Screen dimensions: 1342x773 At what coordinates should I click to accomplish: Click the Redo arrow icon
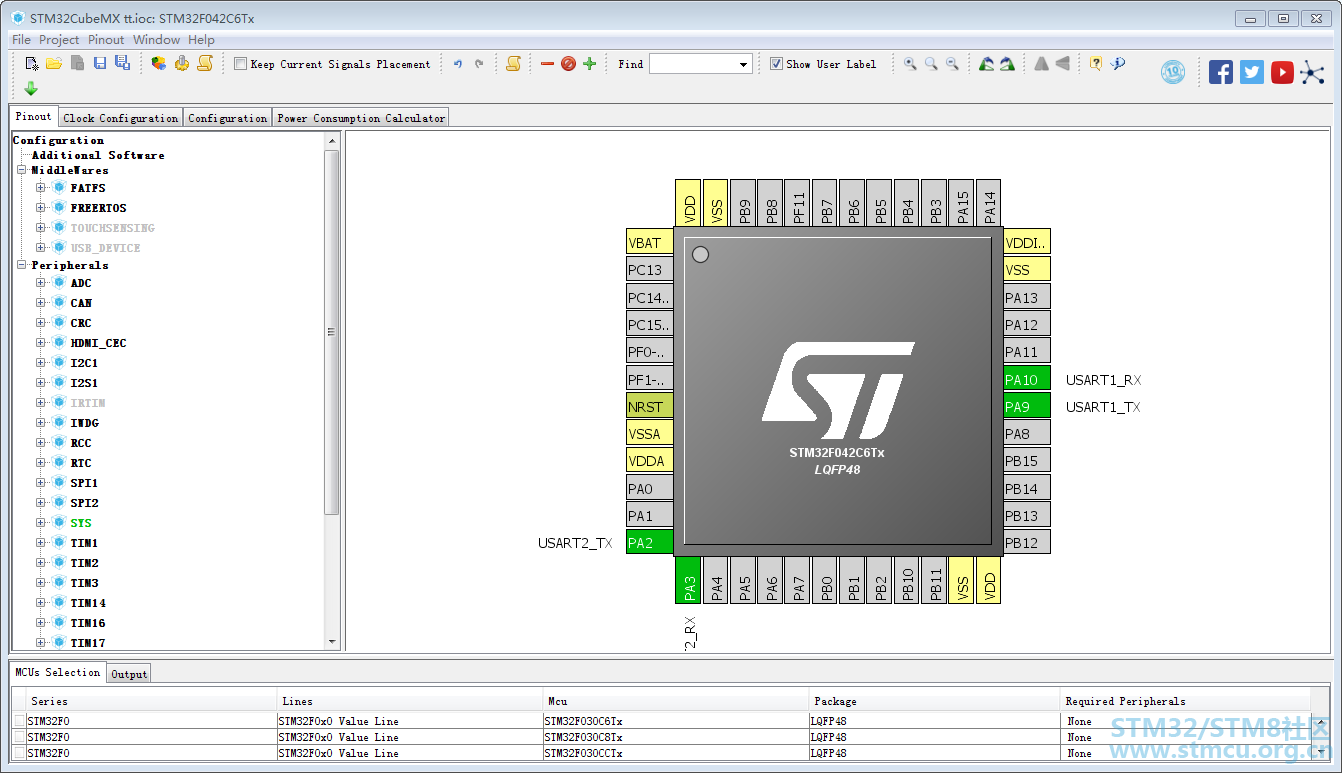click(479, 64)
